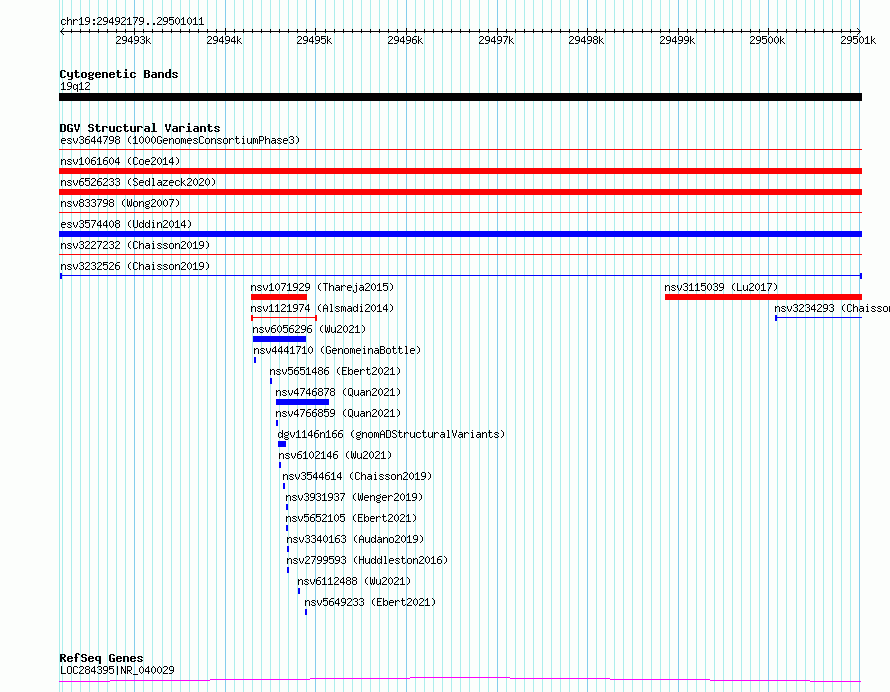The image size is (890, 692).
Task: Click the nsv6056296 (Wu2021) label
Action: click(x=309, y=329)
